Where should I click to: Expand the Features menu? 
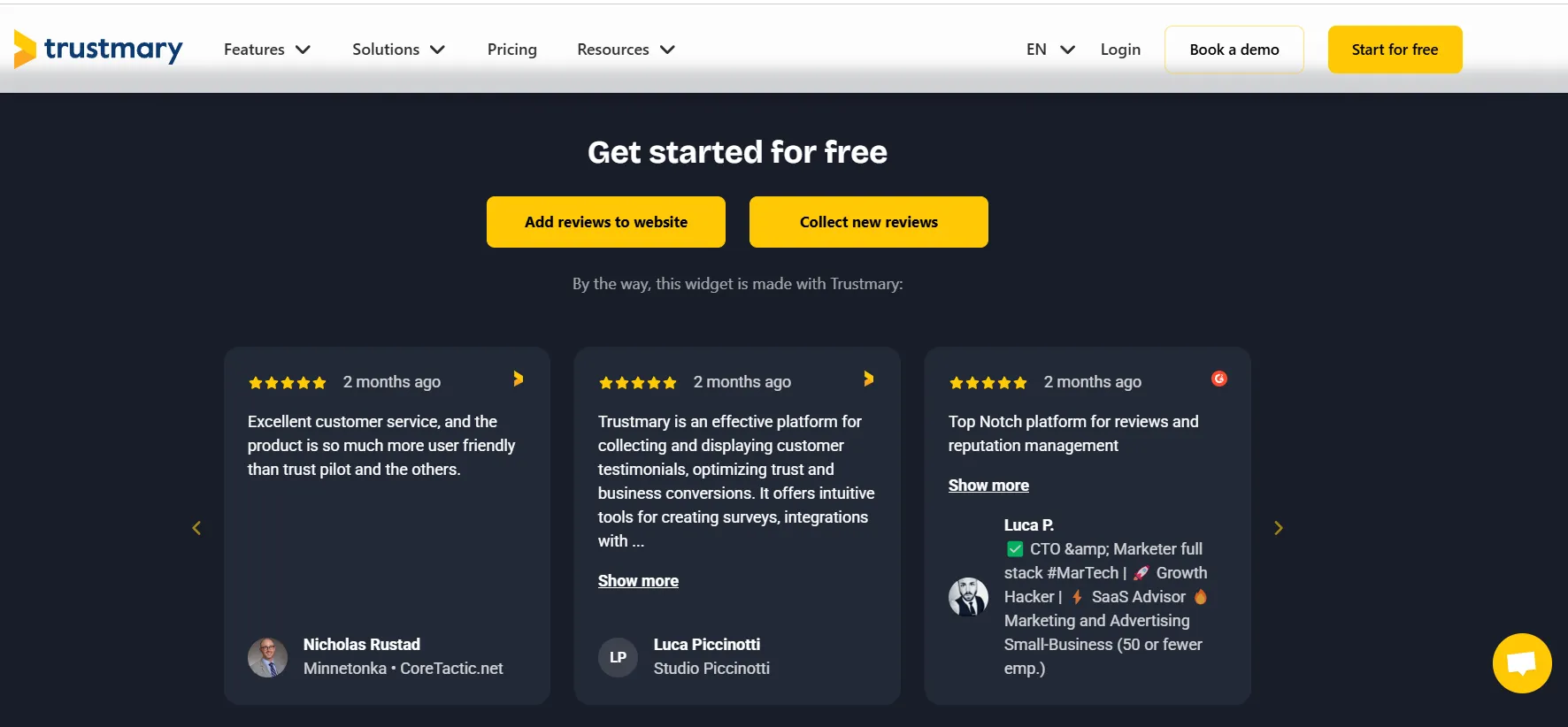pos(266,50)
